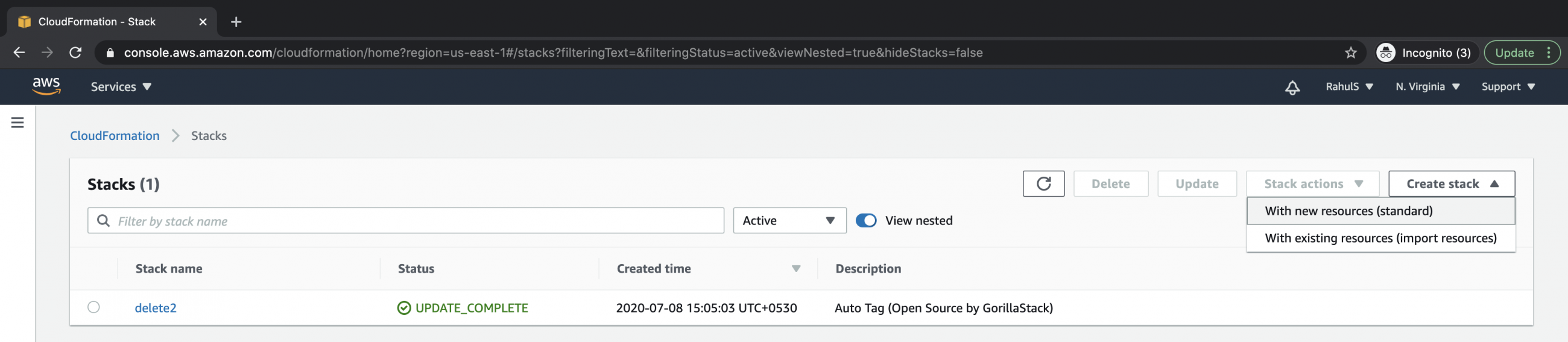Click the browser back arrow
Image resolution: width=1568 pixels, height=342 pixels.
19,52
